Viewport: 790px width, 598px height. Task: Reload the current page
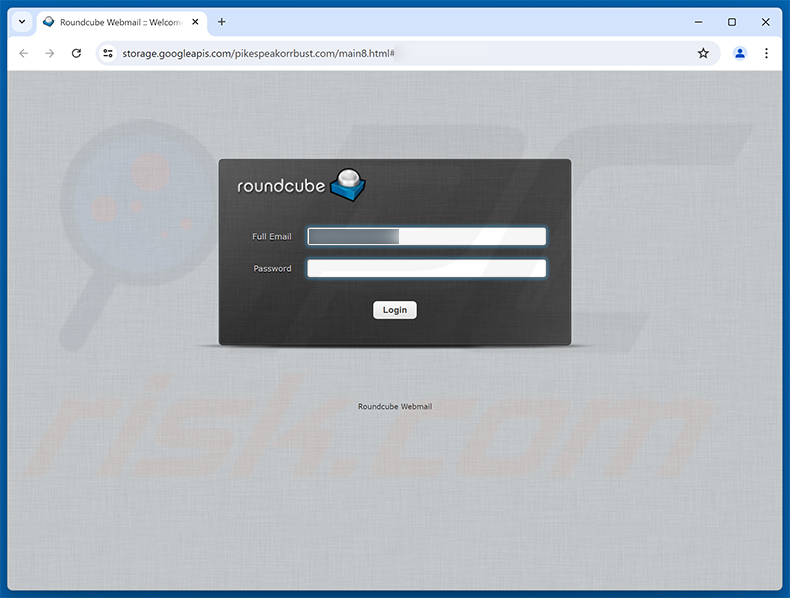[76, 53]
